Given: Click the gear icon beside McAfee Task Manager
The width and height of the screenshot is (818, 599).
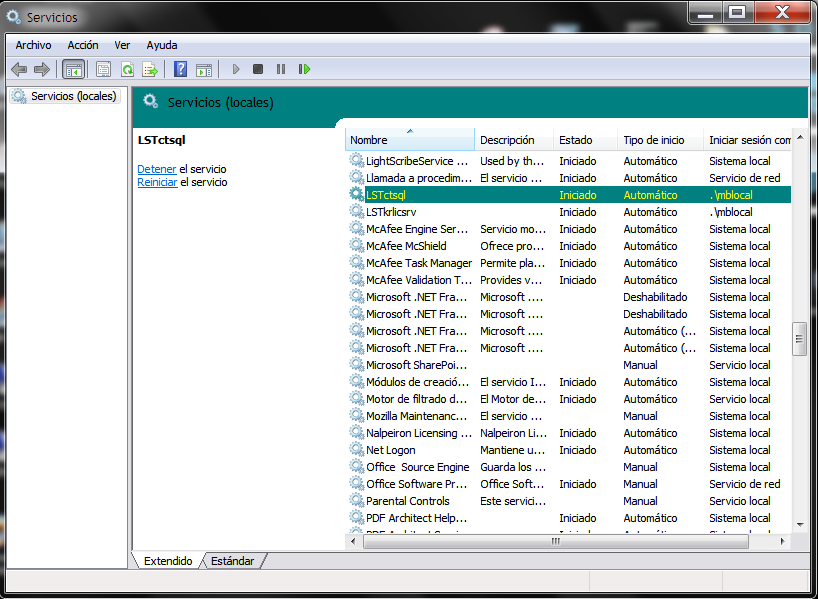Looking at the screenshot, I should (x=356, y=262).
